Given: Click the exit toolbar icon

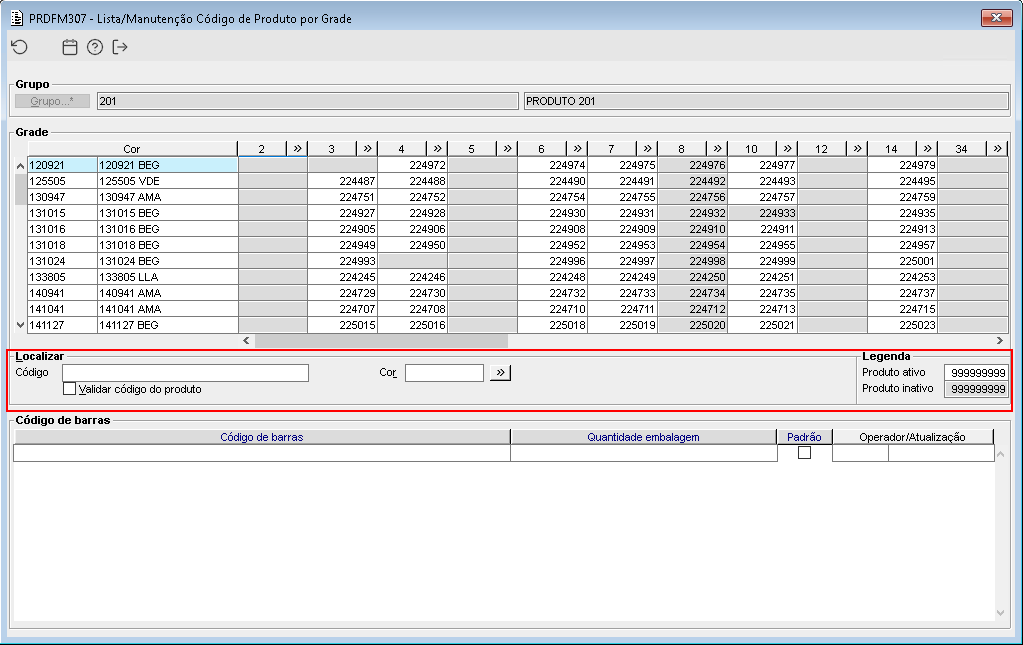Looking at the screenshot, I should [120, 47].
